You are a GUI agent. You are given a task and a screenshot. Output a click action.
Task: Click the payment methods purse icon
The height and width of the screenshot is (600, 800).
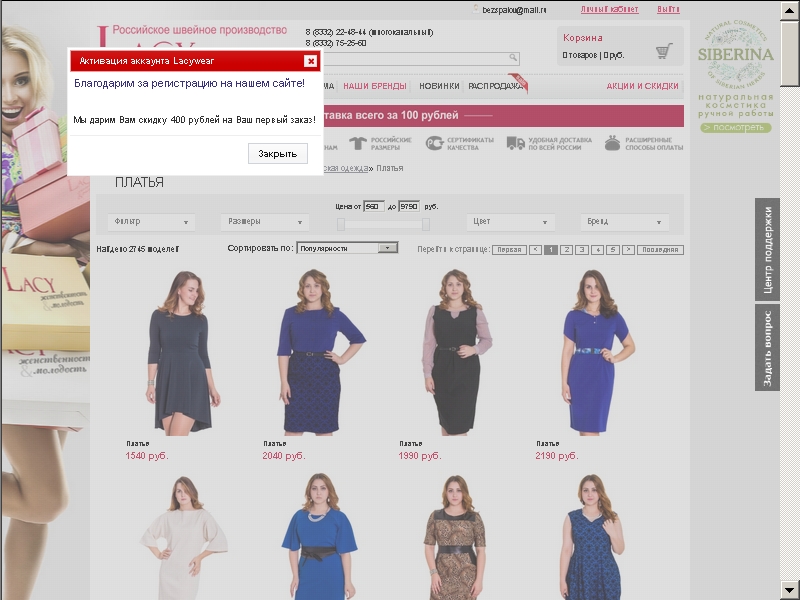(612, 143)
